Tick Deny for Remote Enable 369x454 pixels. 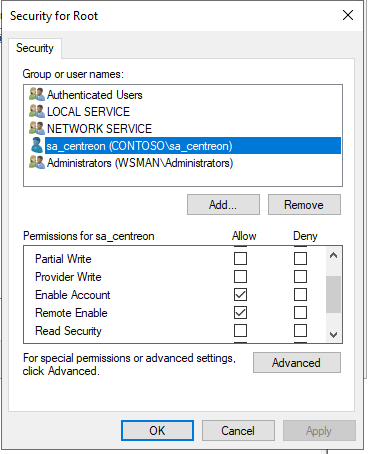[x=300, y=313]
